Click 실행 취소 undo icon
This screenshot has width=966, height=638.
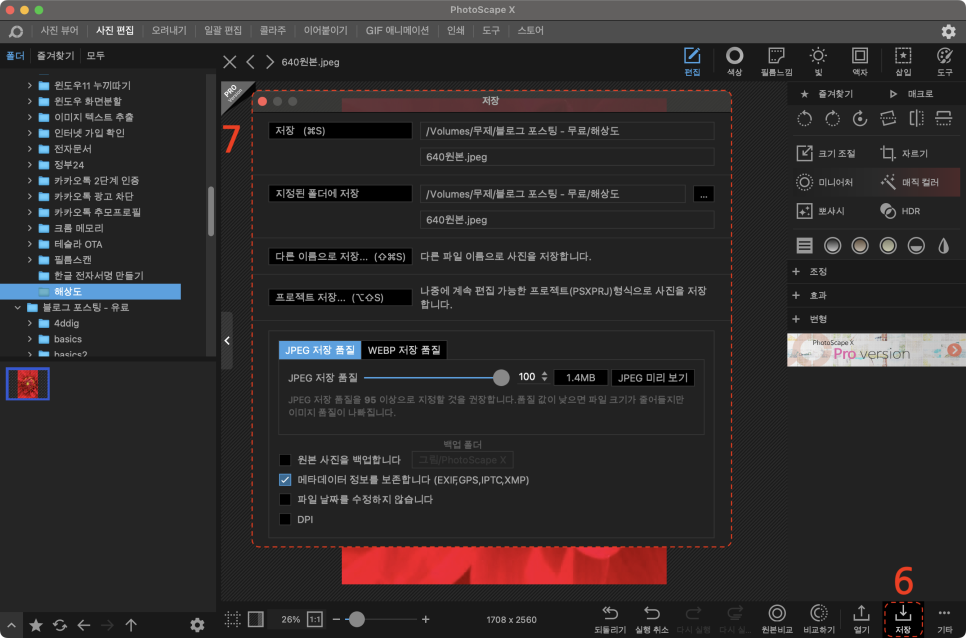[652, 619]
